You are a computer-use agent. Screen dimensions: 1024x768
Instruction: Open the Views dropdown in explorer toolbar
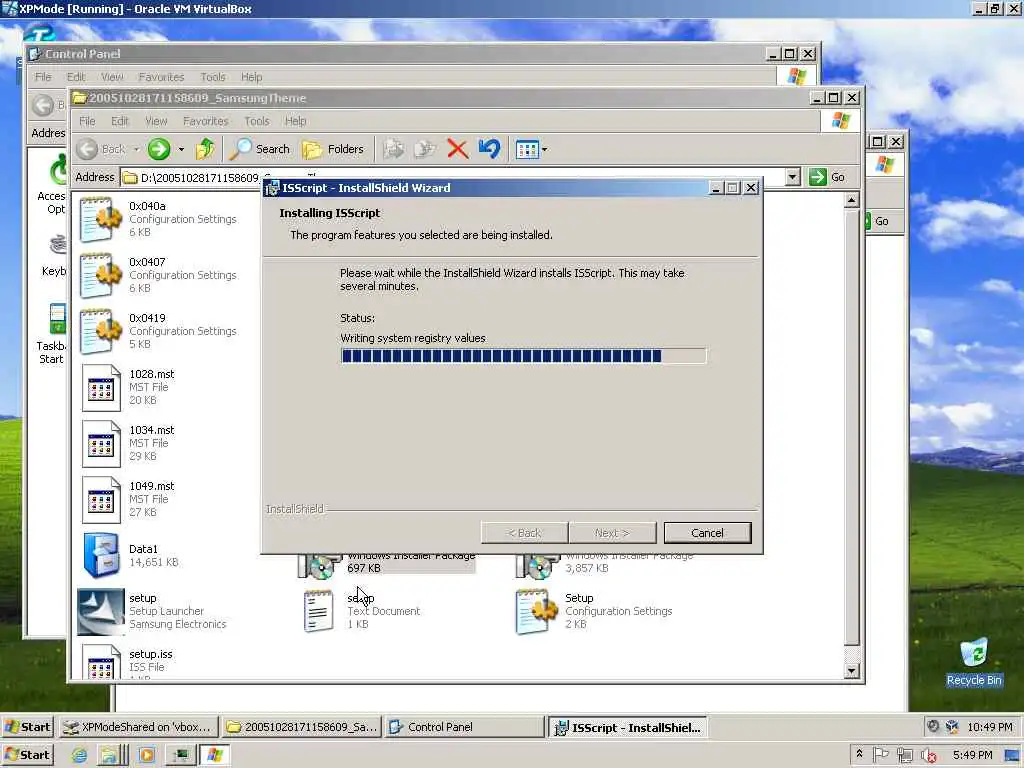pos(532,150)
